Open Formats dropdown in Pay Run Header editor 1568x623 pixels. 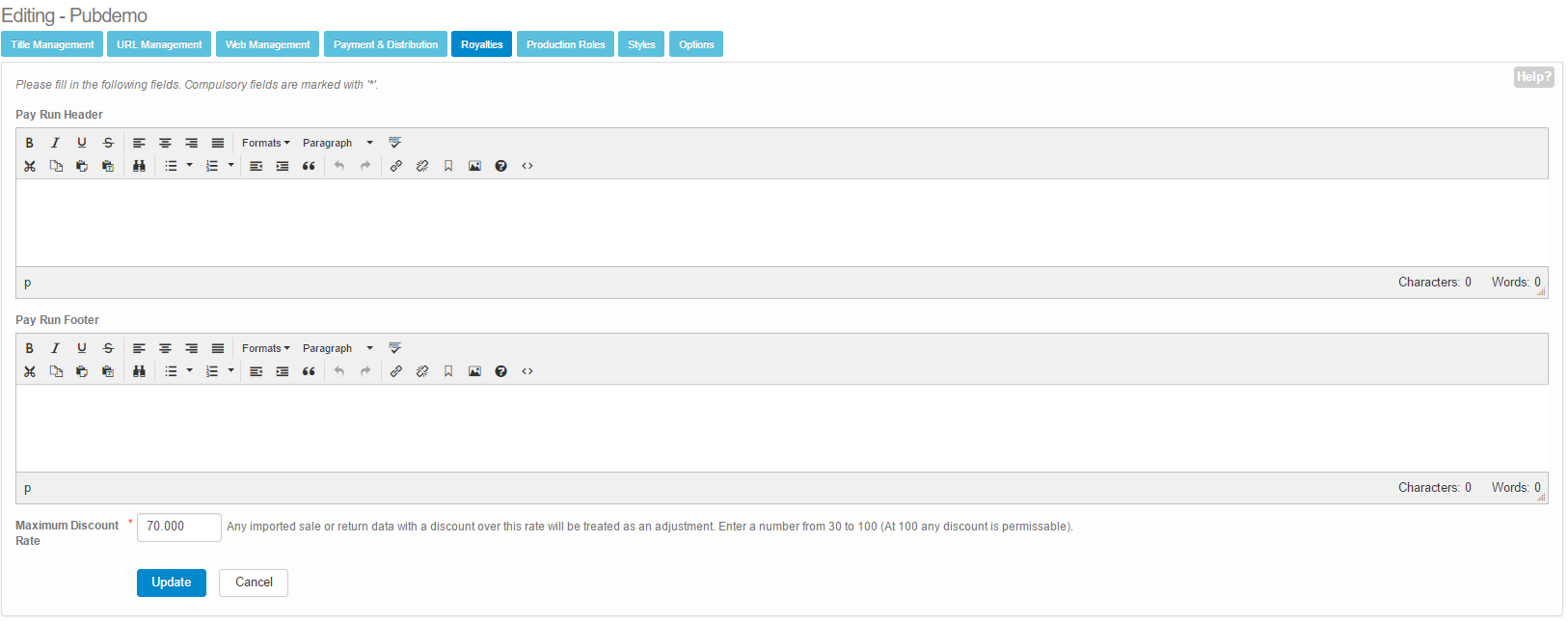pyautogui.click(x=265, y=143)
